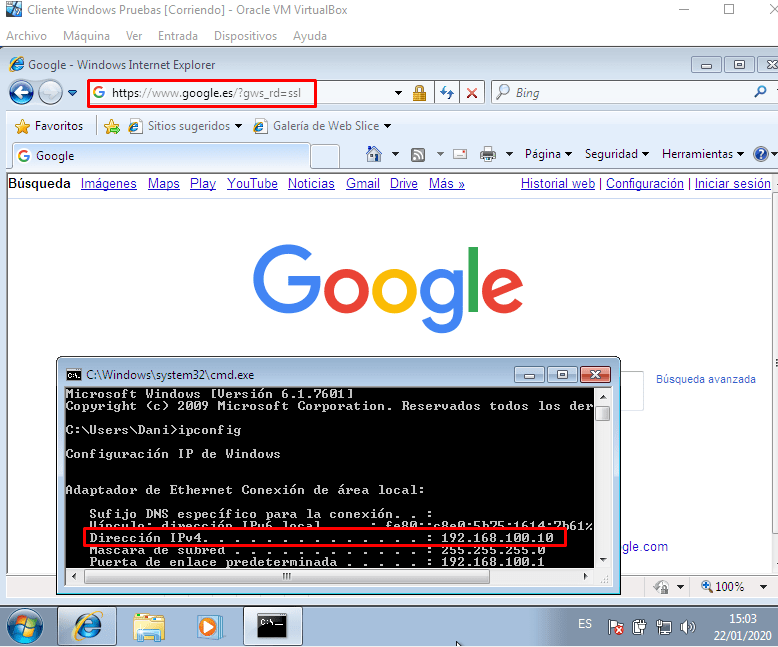Click the Bing search magnifier icon

pyautogui.click(x=760, y=93)
